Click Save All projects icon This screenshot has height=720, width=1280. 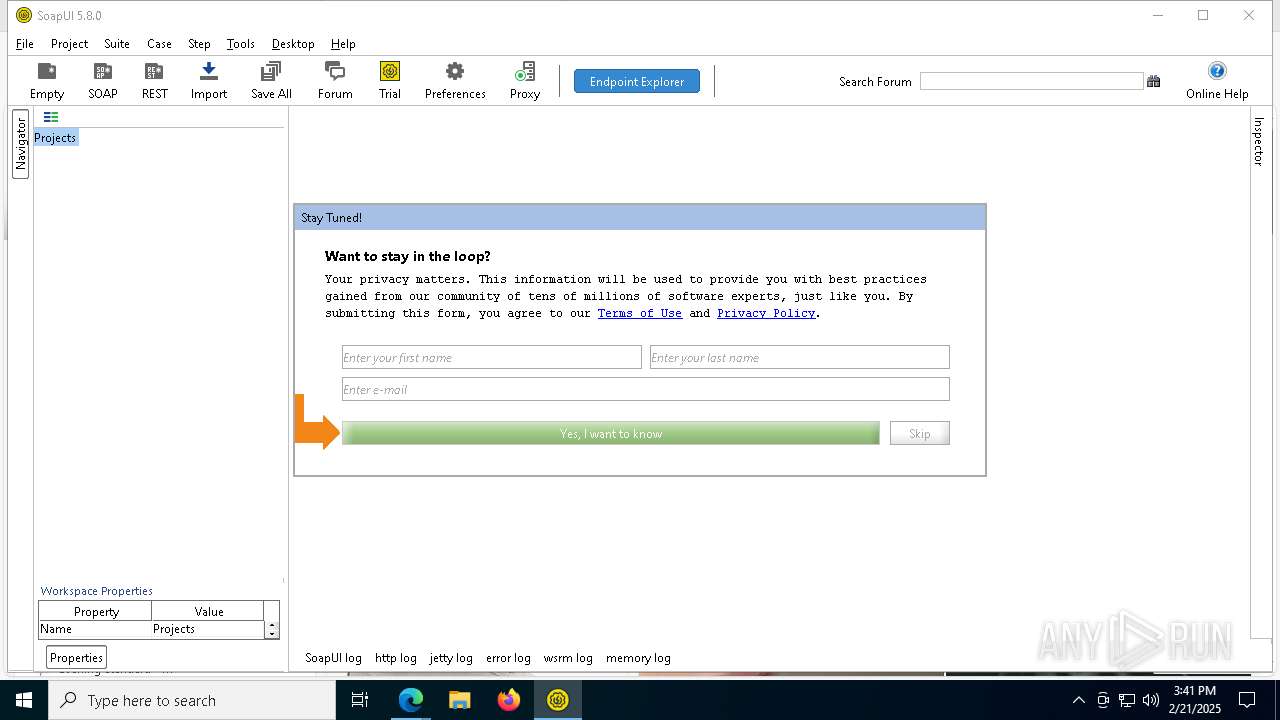(271, 81)
